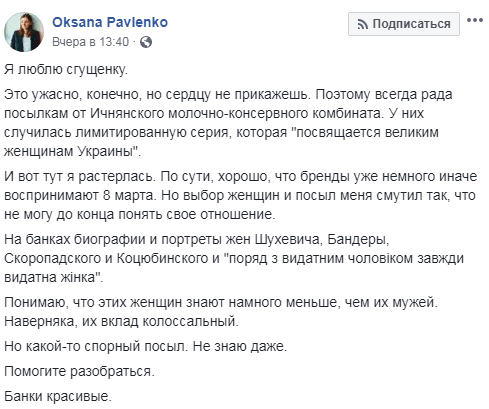Click the line Я люблю сгущенку

[66, 69]
